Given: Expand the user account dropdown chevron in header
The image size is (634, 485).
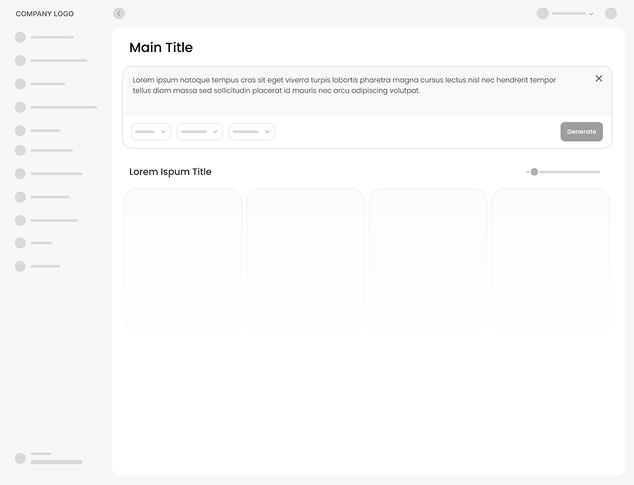Looking at the screenshot, I should pyautogui.click(x=591, y=14).
